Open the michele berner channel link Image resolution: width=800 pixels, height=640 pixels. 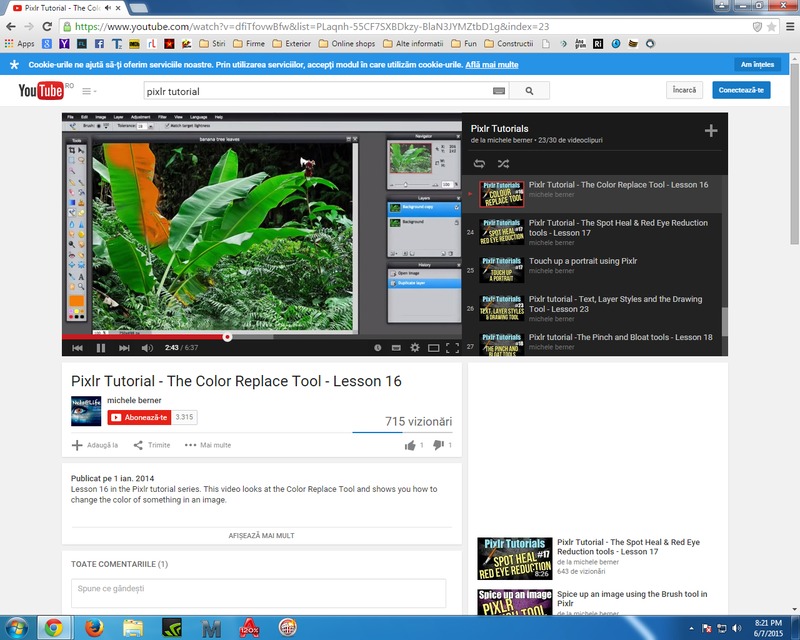pos(134,401)
